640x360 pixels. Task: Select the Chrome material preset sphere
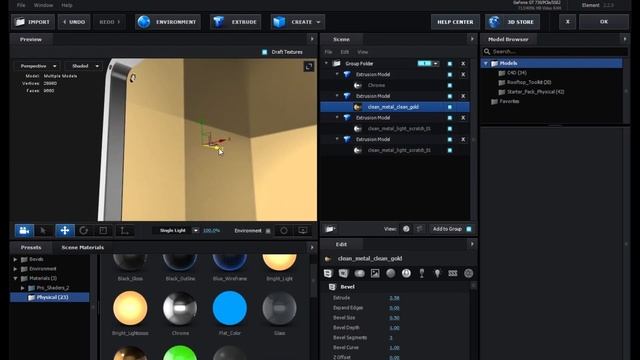pyautogui.click(x=180, y=308)
